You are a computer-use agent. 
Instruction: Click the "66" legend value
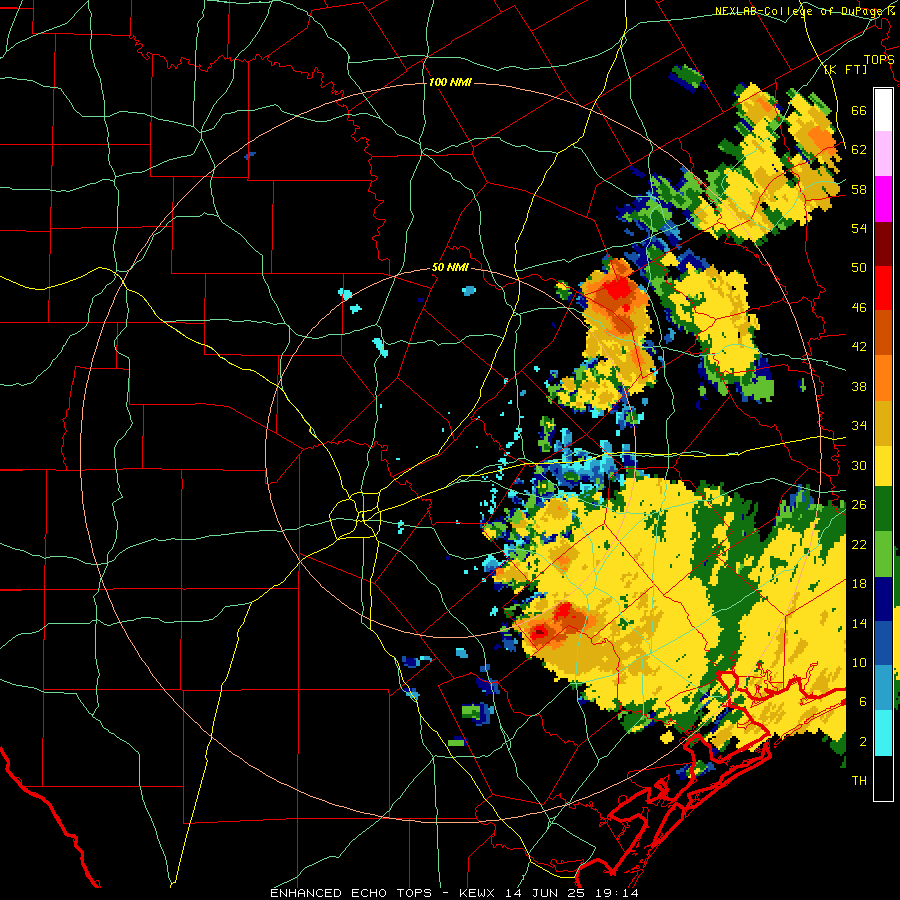point(859,111)
